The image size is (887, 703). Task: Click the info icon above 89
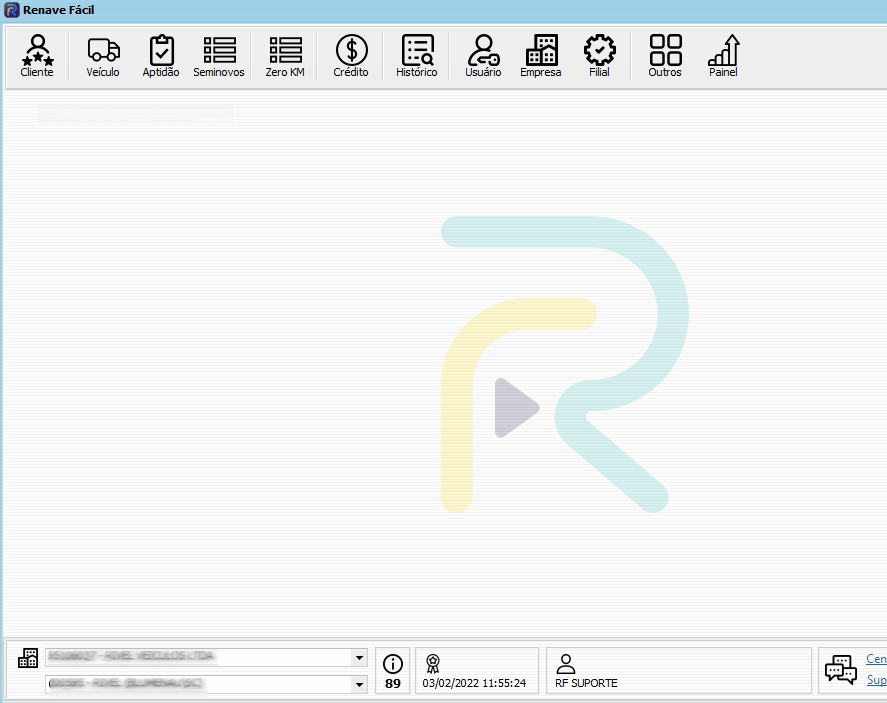(393, 663)
